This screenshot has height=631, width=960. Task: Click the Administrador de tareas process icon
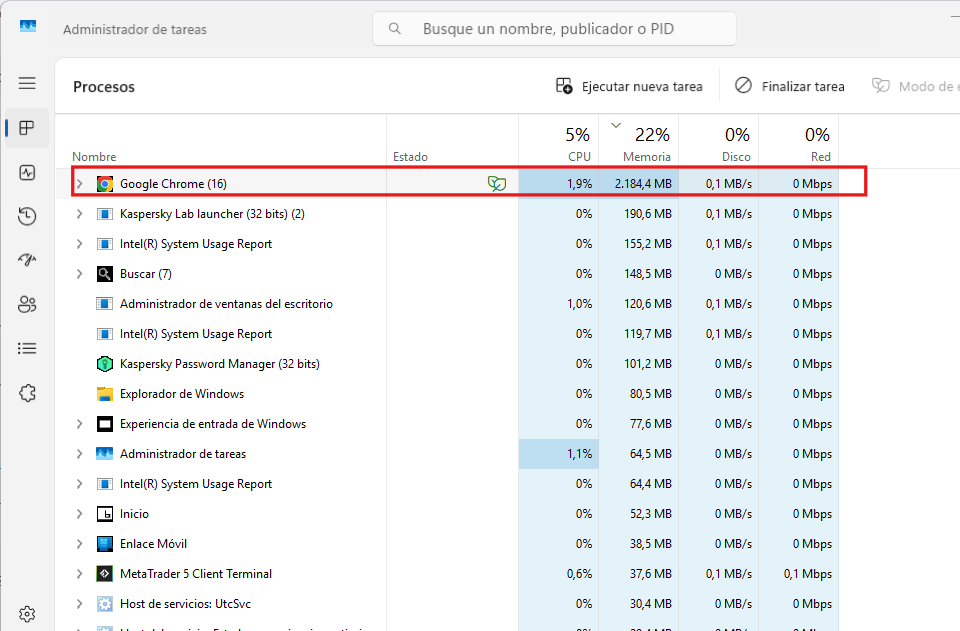click(x=105, y=454)
